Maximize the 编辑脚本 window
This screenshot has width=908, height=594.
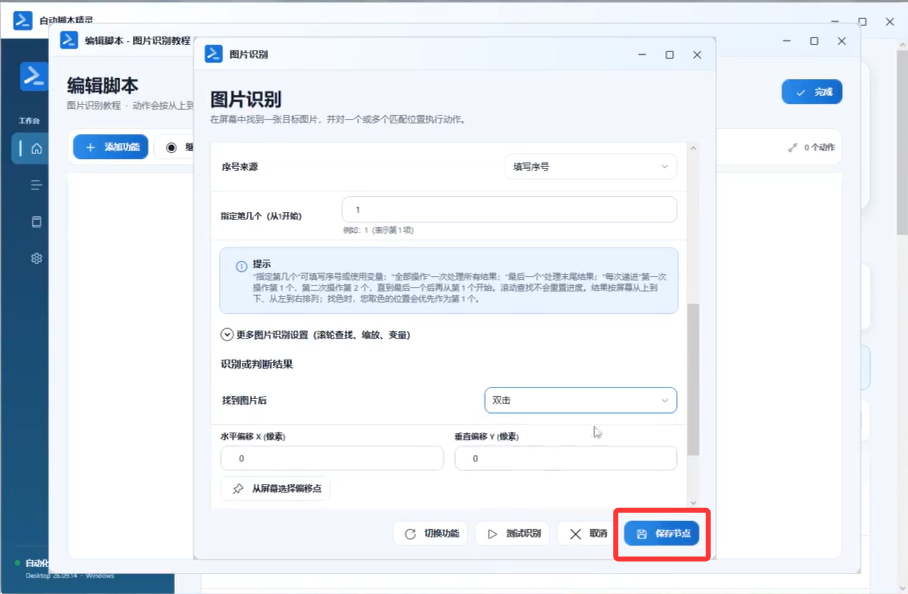[x=814, y=41]
